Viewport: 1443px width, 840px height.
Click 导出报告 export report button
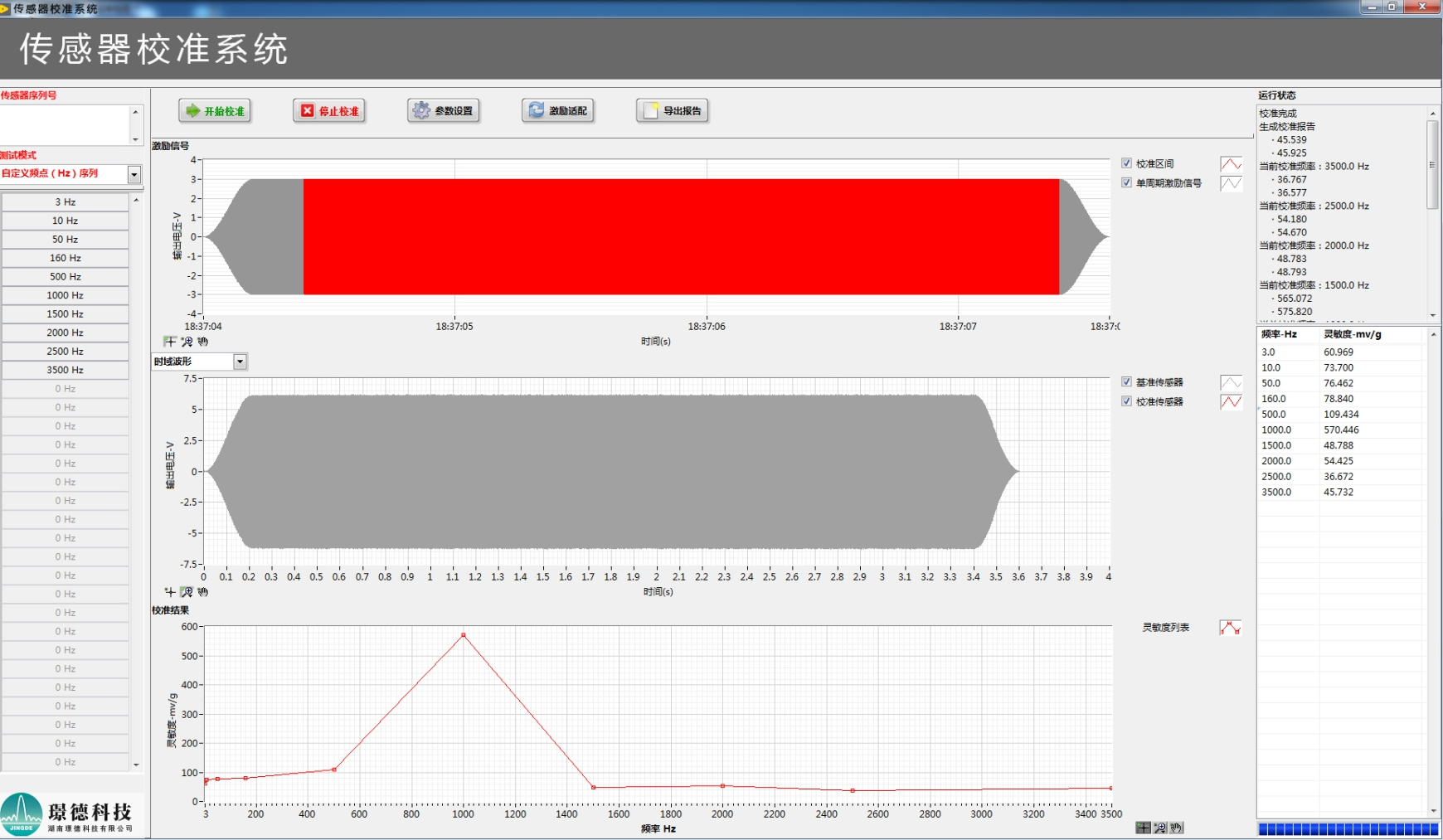point(673,110)
